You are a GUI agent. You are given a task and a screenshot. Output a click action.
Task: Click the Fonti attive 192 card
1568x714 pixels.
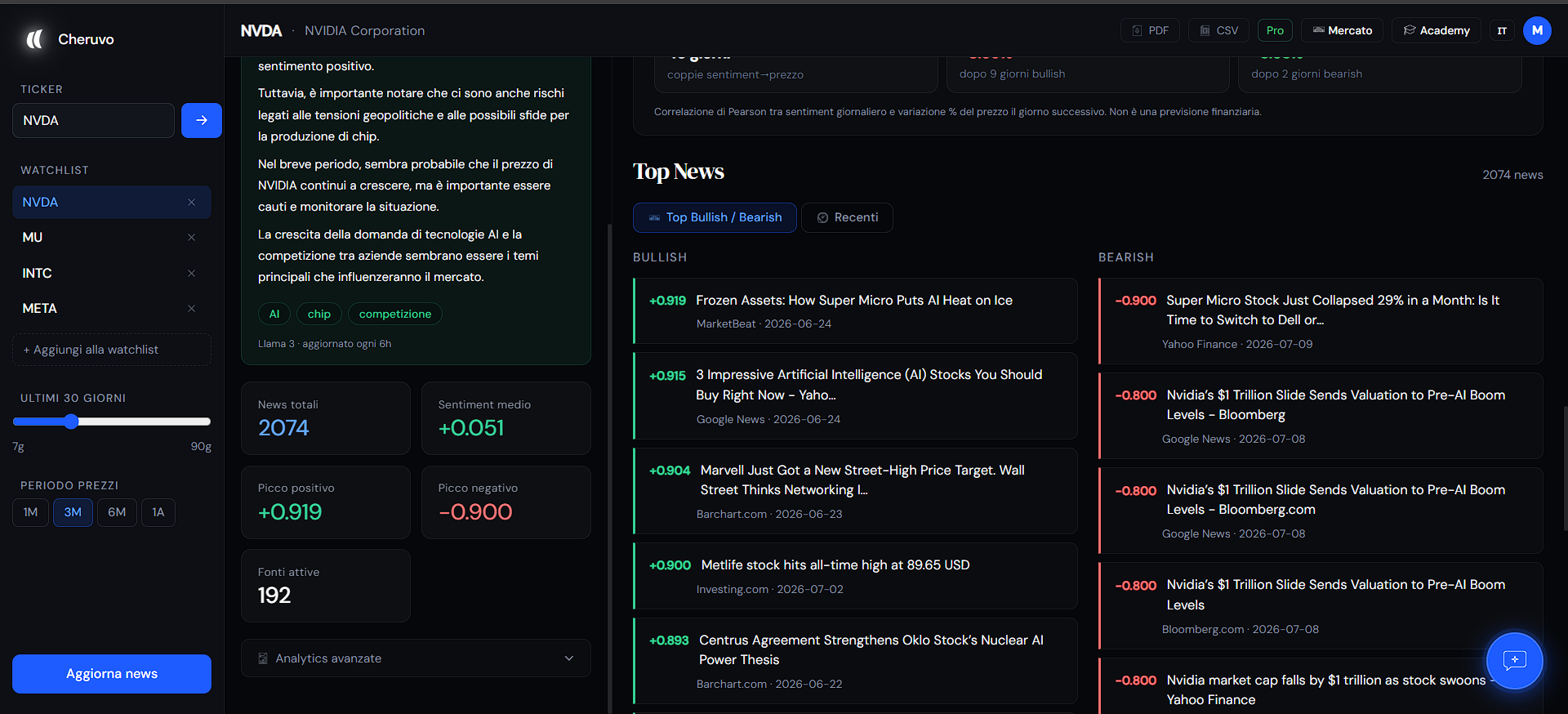pyautogui.click(x=326, y=586)
